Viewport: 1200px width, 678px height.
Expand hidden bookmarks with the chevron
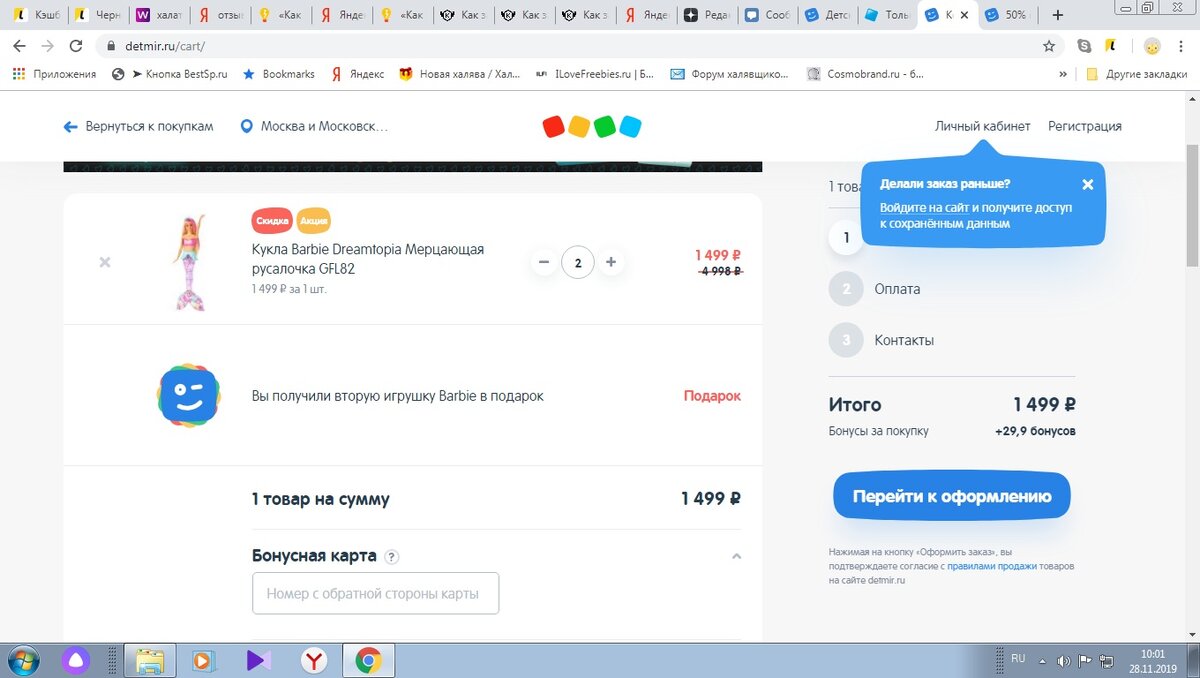click(x=1063, y=74)
